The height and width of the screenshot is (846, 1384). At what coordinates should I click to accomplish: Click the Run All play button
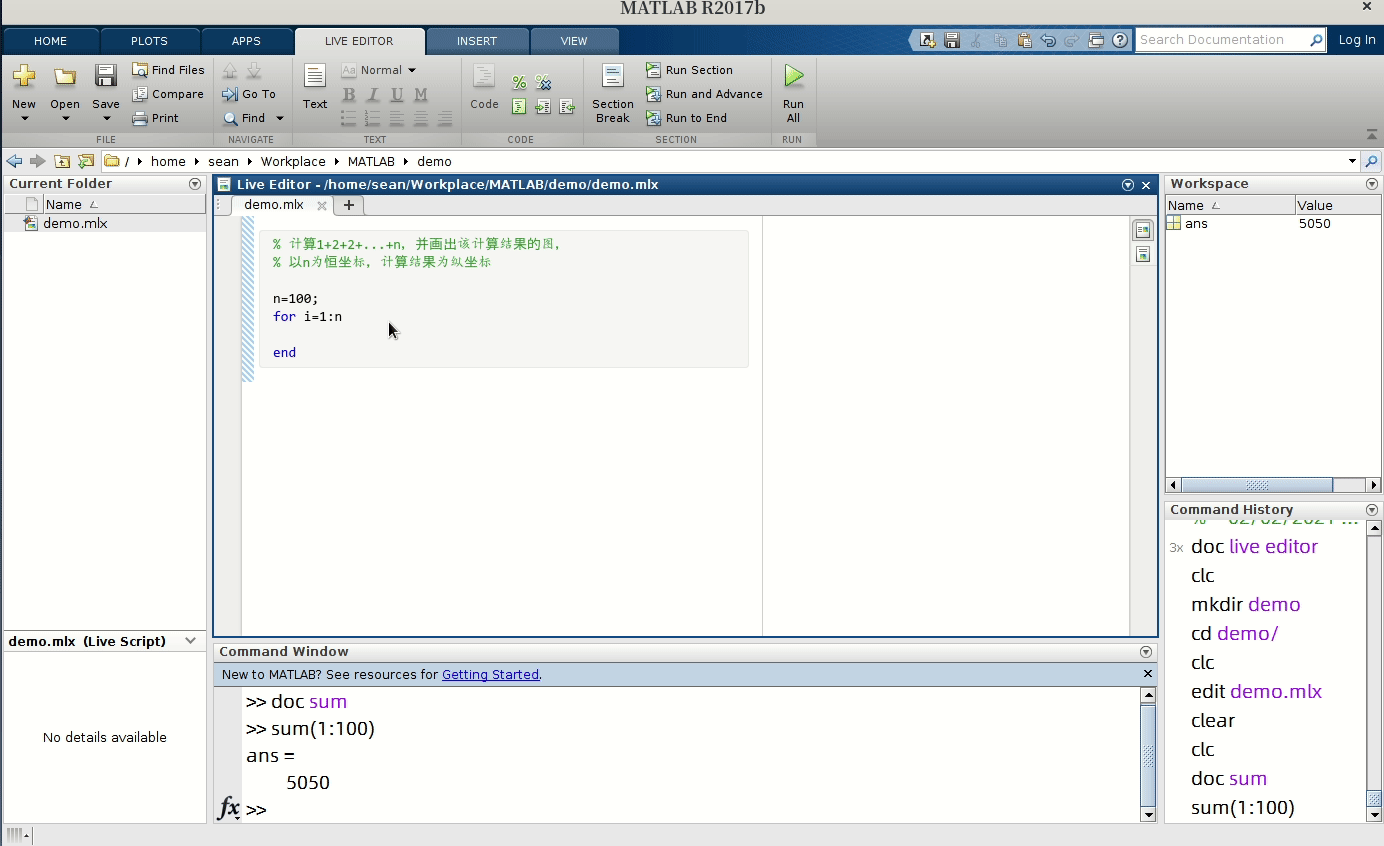click(x=793, y=76)
